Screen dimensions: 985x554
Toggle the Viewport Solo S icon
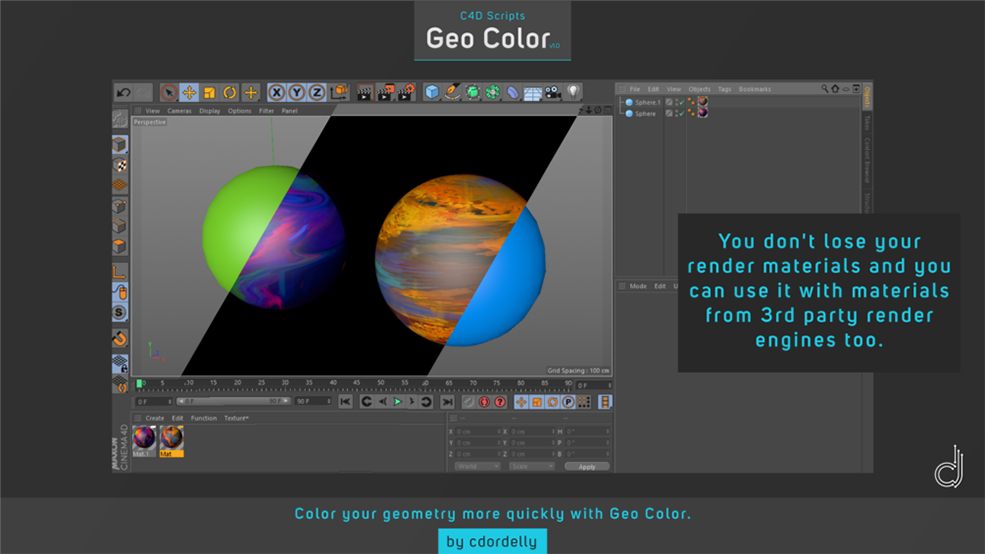[120, 313]
